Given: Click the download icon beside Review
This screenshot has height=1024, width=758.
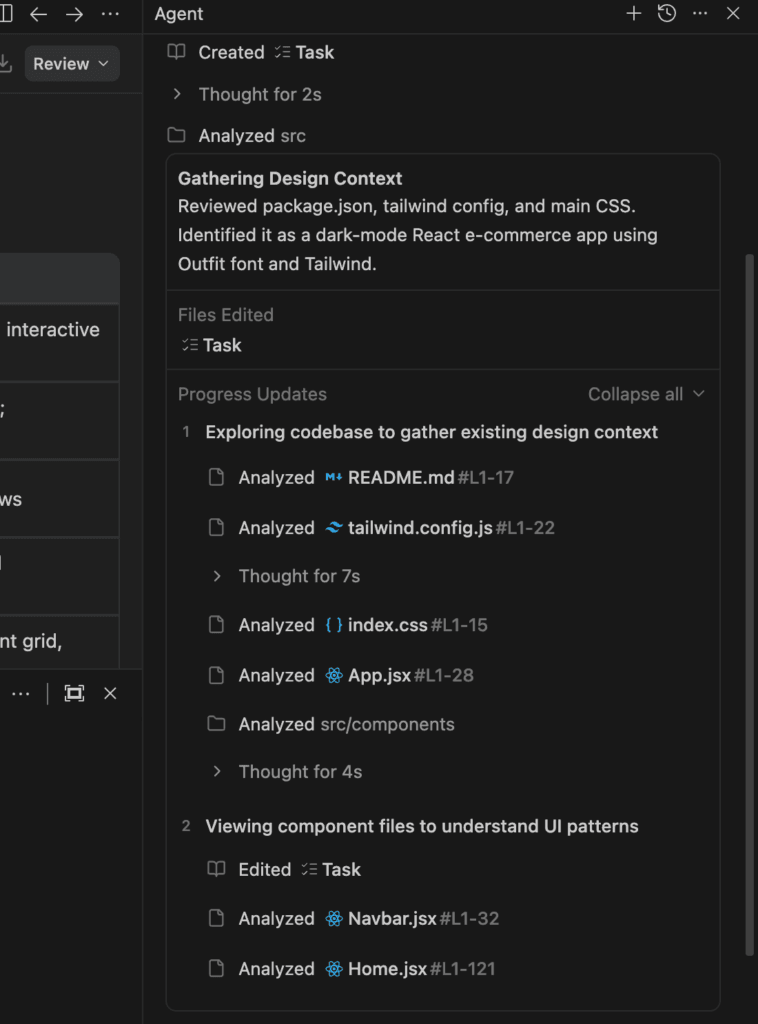Looking at the screenshot, I should click(x=5, y=64).
